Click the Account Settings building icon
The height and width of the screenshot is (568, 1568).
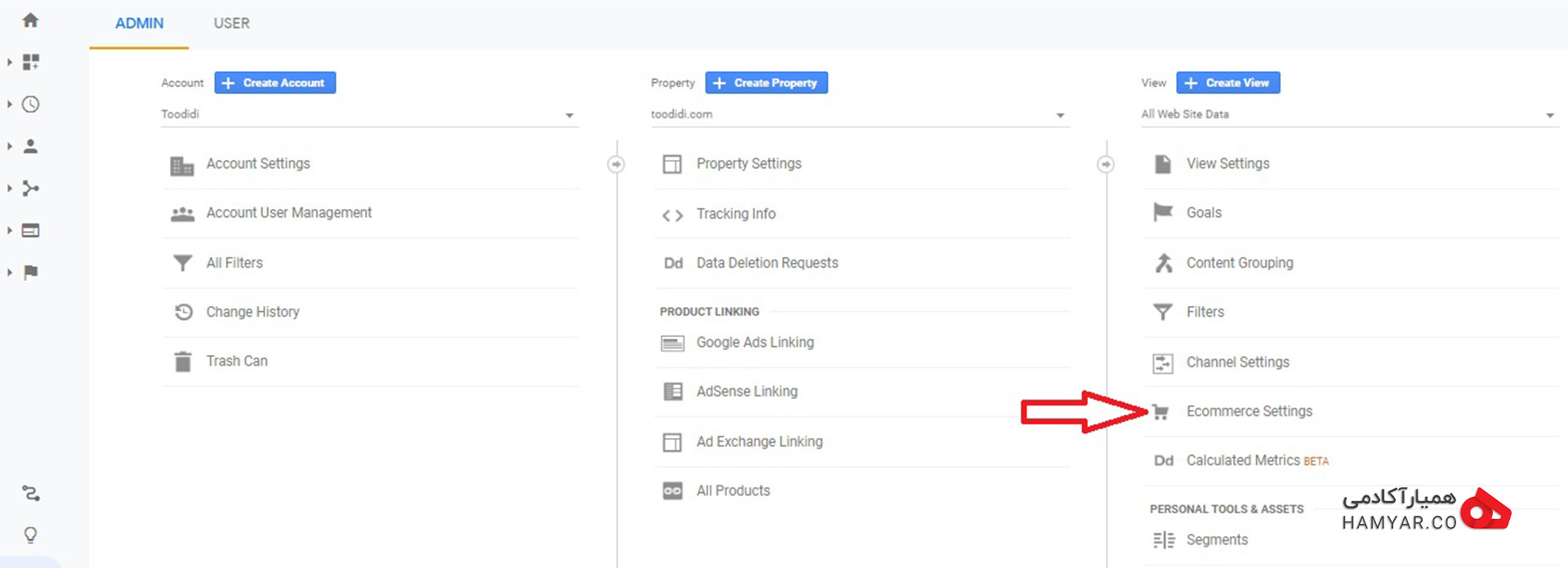click(x=182, y=166)
